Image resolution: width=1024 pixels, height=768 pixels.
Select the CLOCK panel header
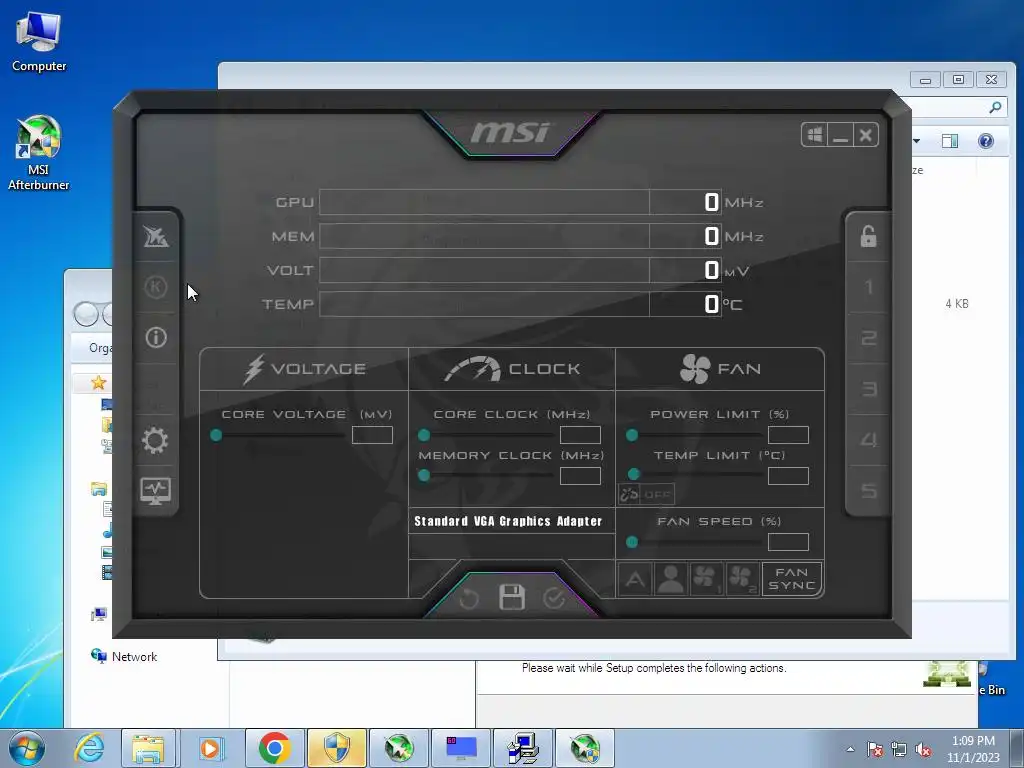click(x=512, y=369)
